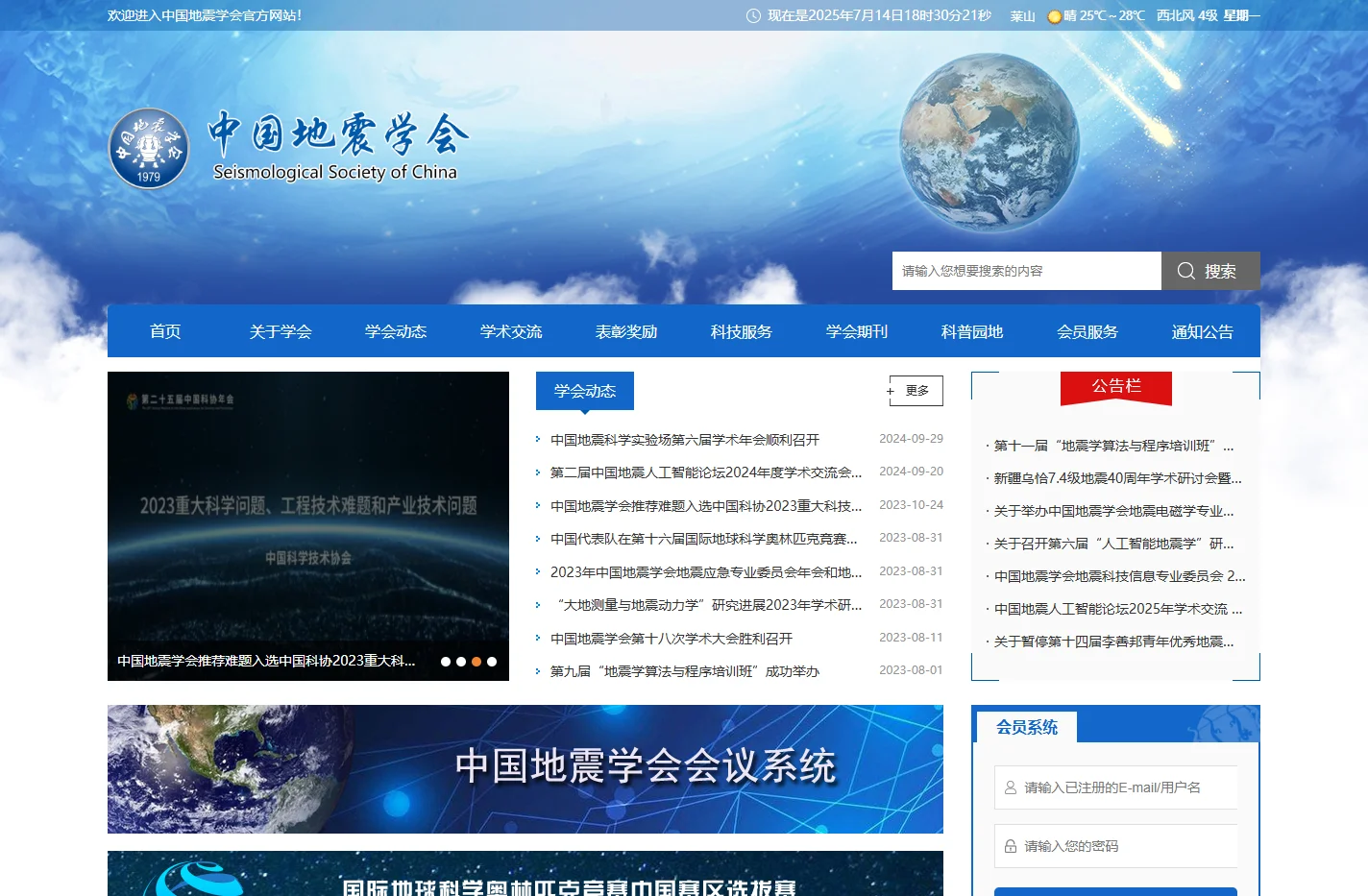Open the 首页 menu item
The image size is (1368, 896).
(165, 331)
